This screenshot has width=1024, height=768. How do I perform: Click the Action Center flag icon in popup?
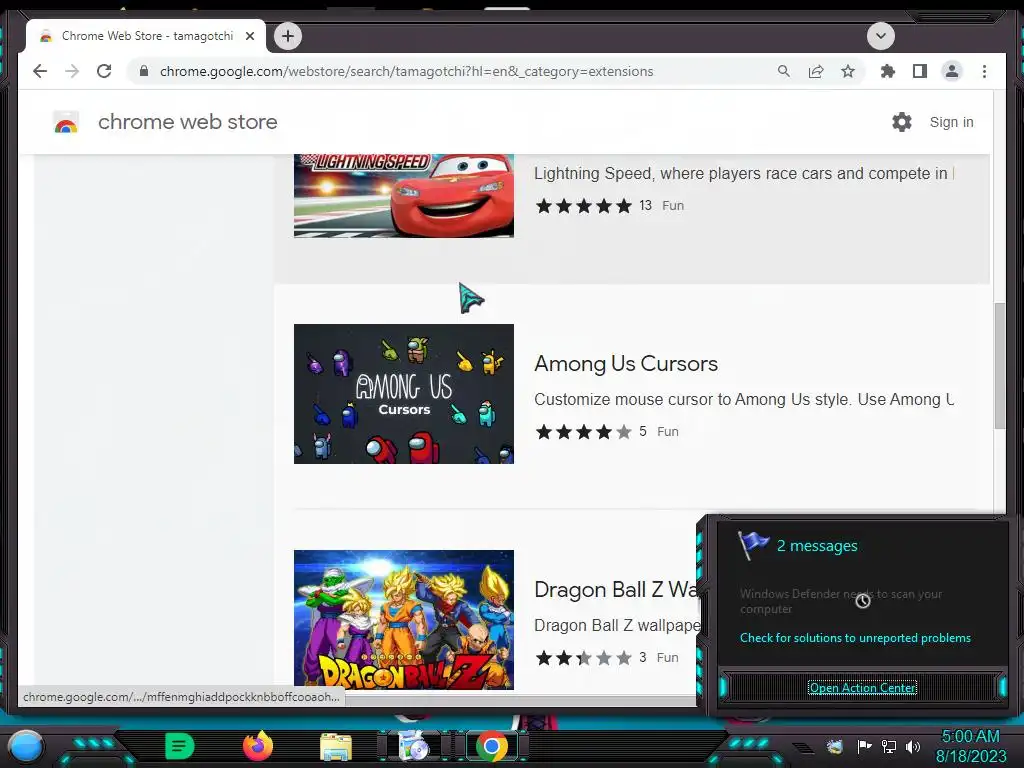754,545
